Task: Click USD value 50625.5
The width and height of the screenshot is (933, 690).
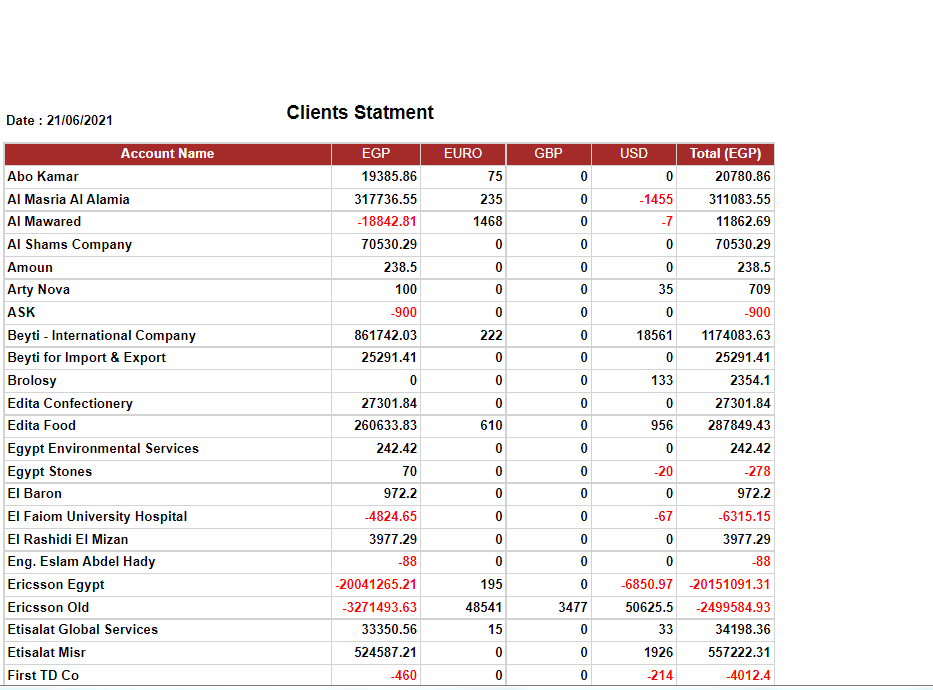Action: [649, 607]
